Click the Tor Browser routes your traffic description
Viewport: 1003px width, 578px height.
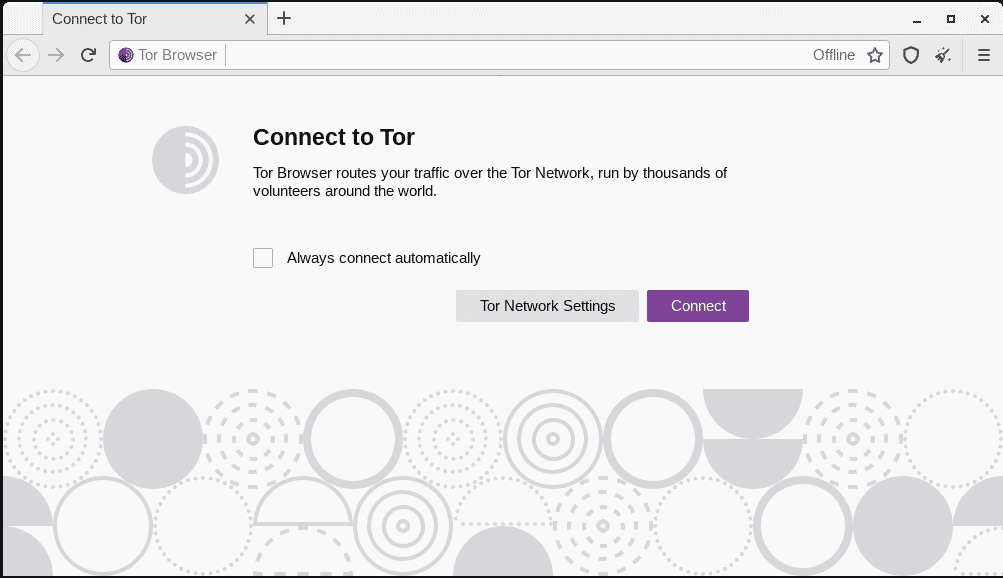(x=490, y=182)
